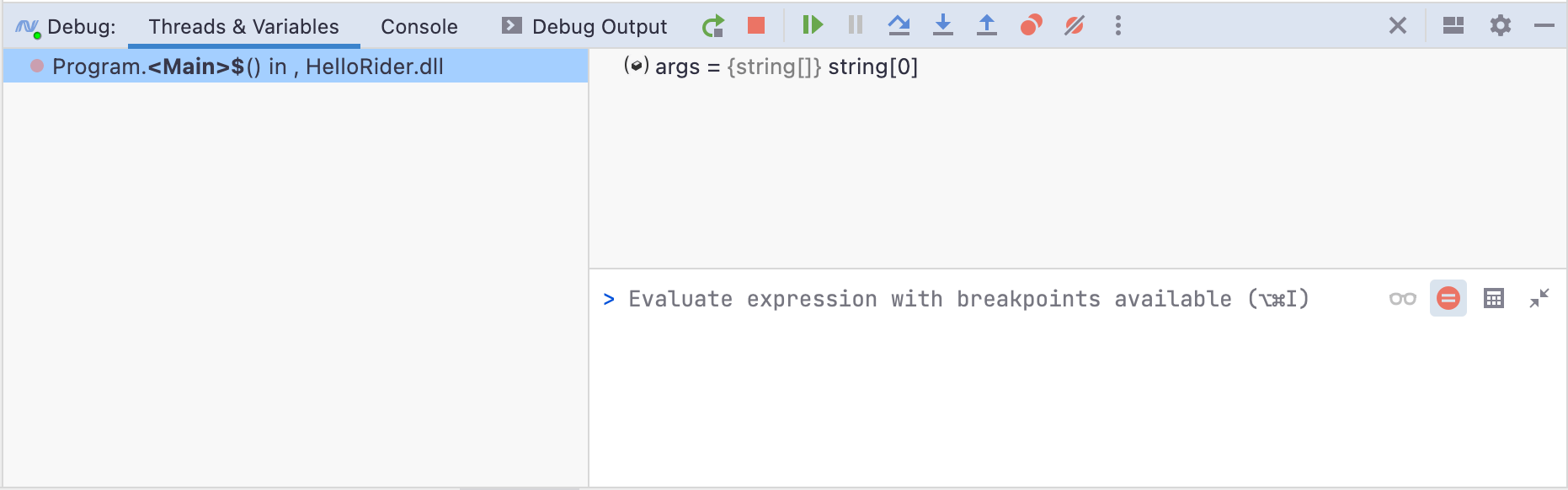This screenshot has height=490, width=1568.
Task: Toggle breakpoints availability during evaluation
Action: click(1448, 299)
